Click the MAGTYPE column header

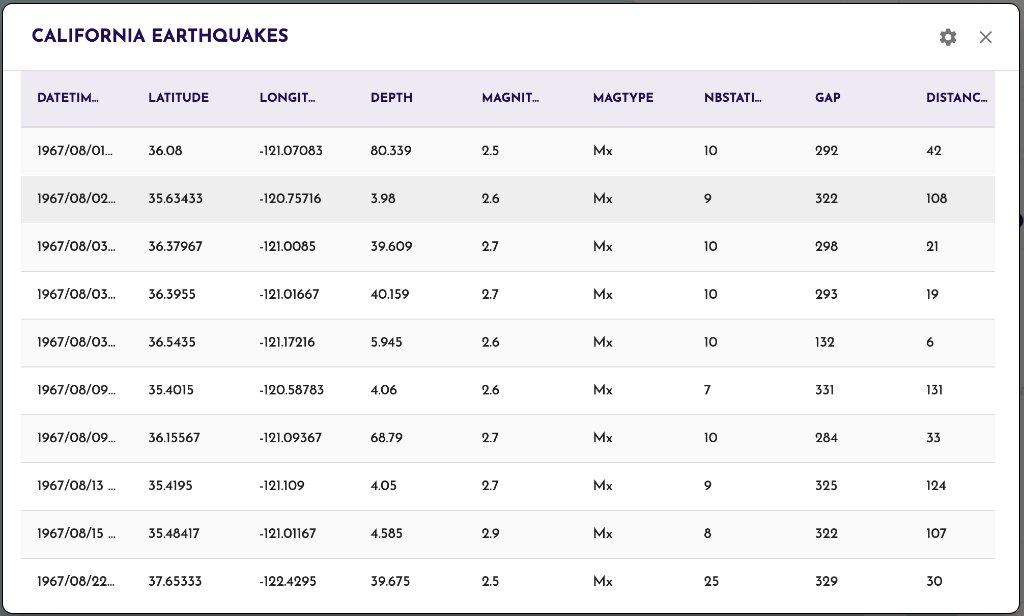pos(623,98)
